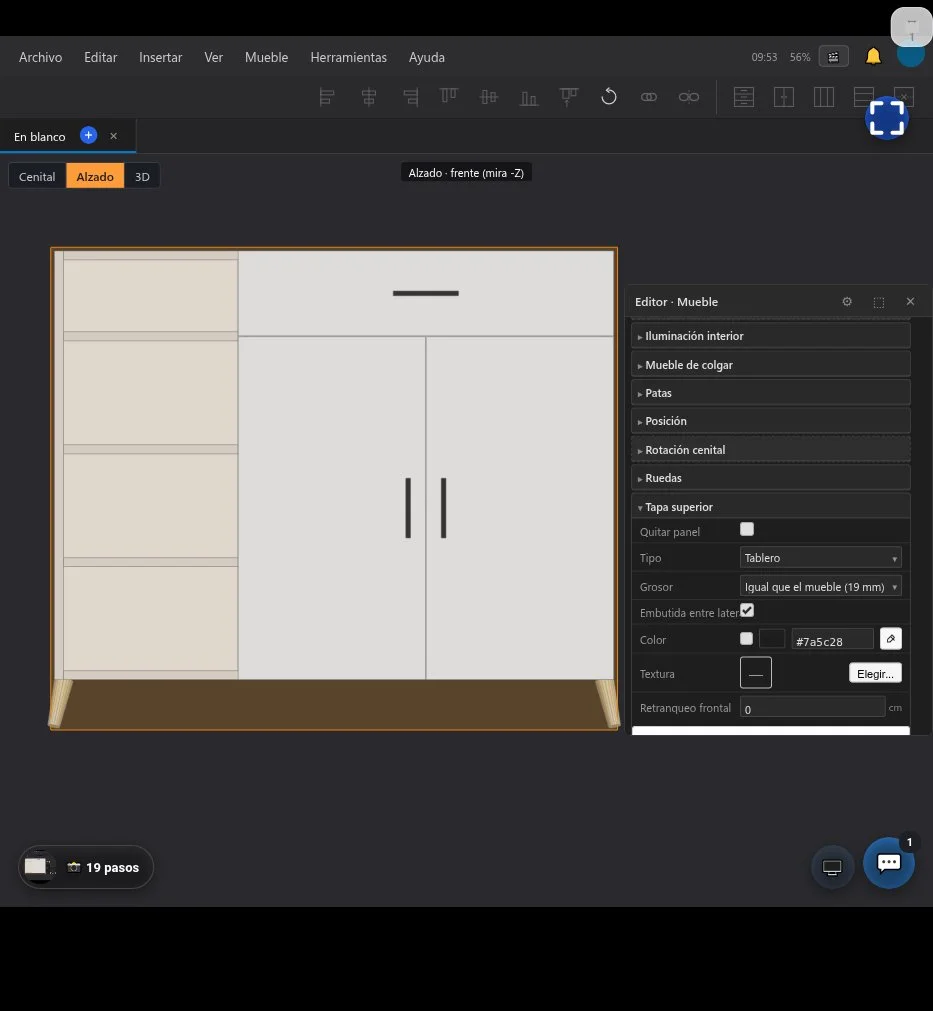Click the Elegir... texture button
The height and width of the screenshot is (1011, 933).
tap(875, 674)
